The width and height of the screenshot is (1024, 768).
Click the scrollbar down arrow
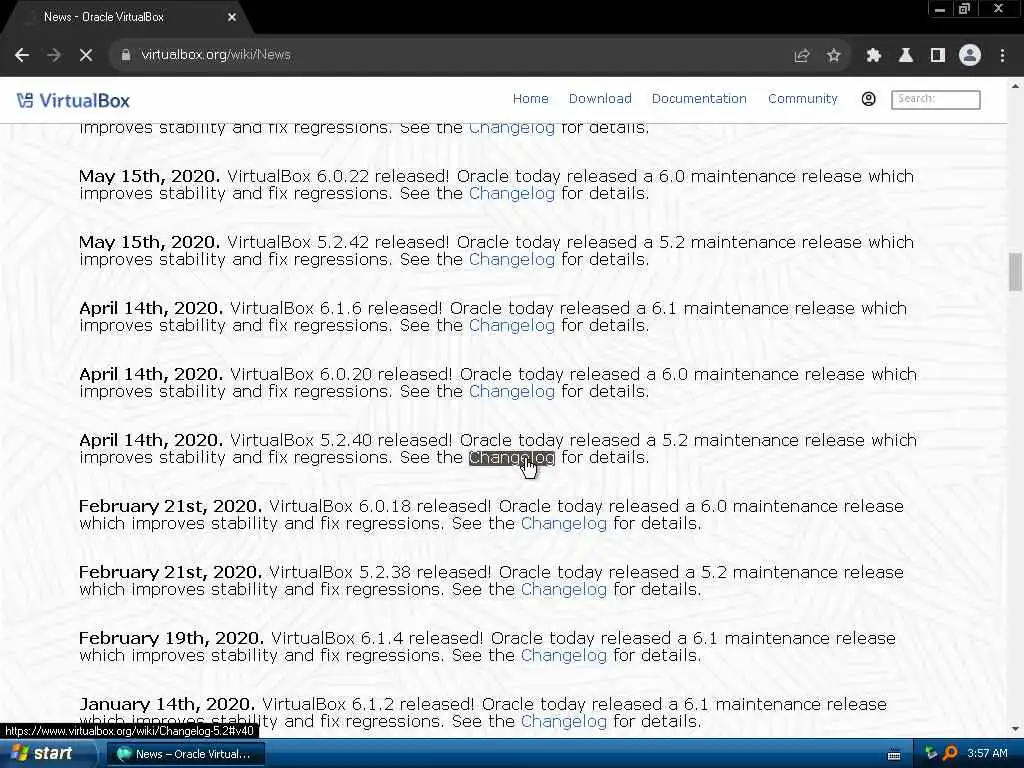pyautogui.click(x=1015, y=729)
